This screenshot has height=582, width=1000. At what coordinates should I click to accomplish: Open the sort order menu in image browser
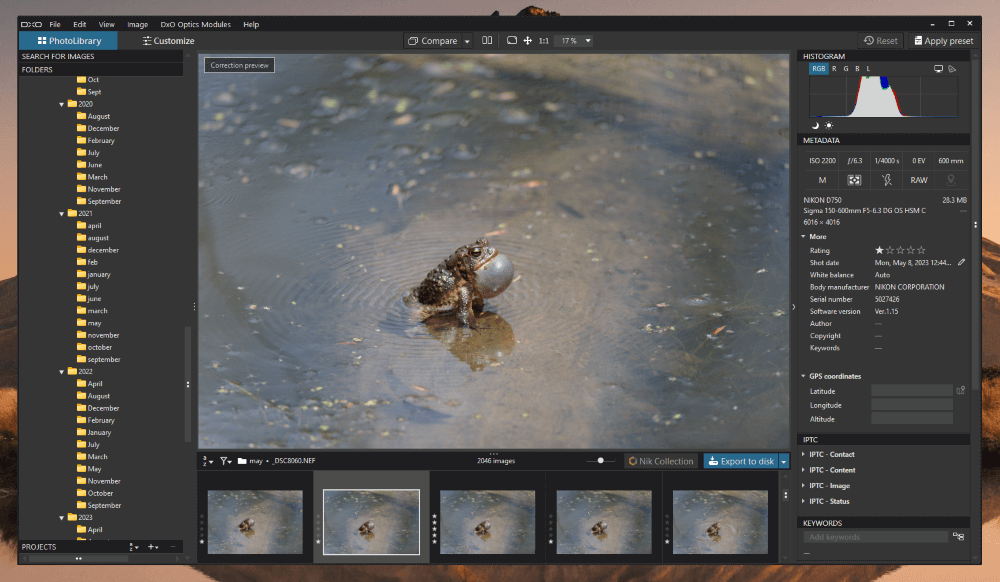pos(208,460)
